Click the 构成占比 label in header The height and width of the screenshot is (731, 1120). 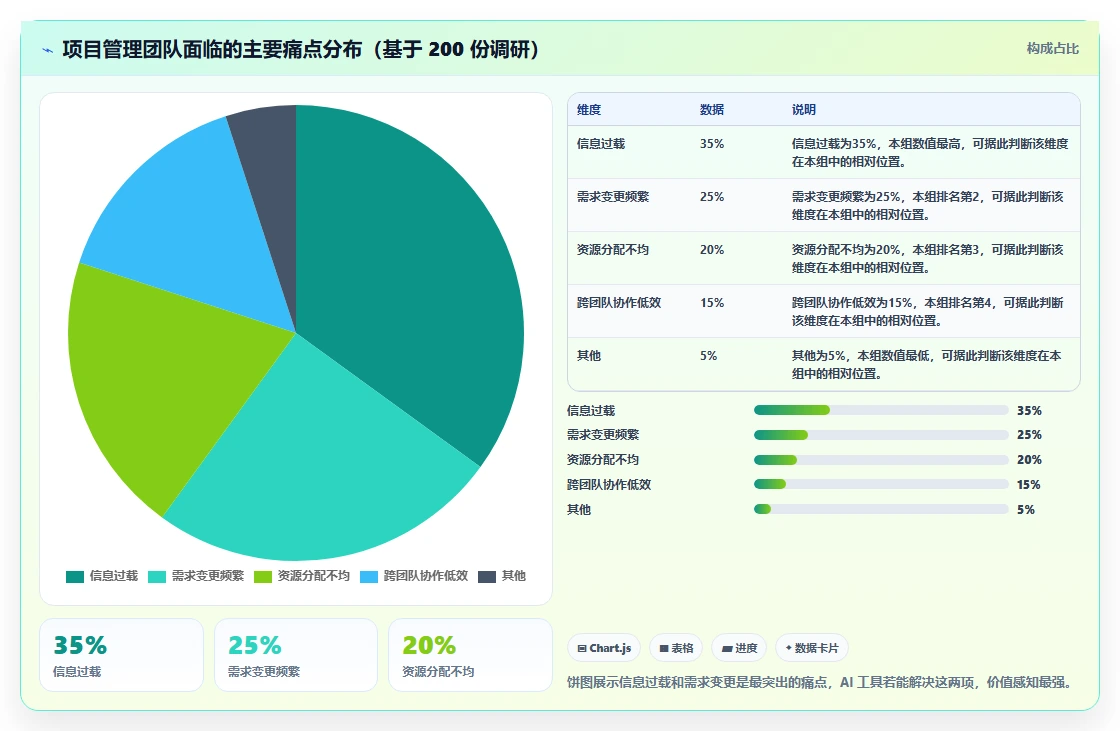[x=1052, y=49]
